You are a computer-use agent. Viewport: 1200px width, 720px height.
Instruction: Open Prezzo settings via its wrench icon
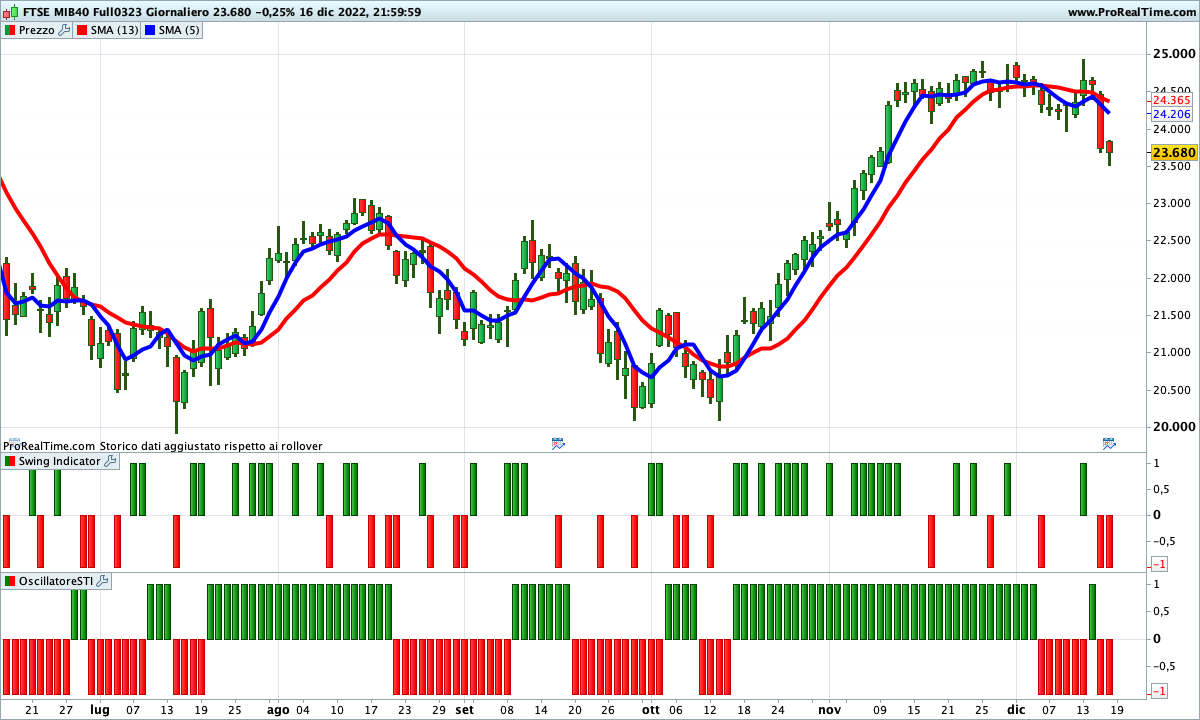pos(66,31)
